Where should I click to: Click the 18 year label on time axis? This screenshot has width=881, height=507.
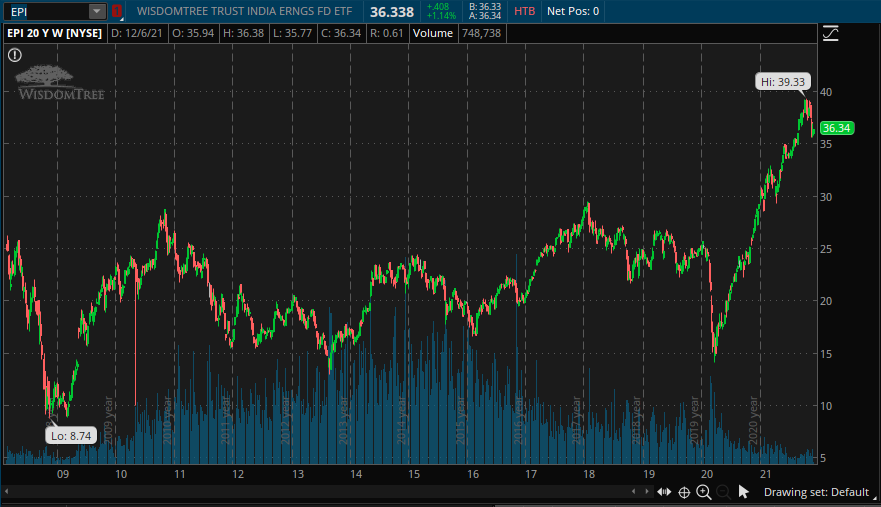(589, 474)
